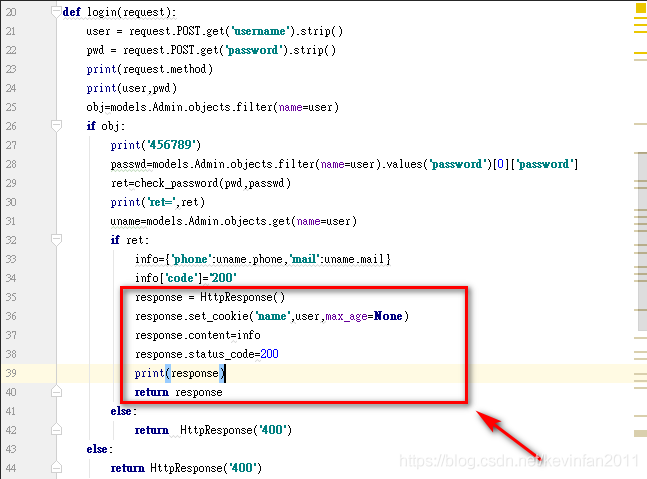
Task: Click the bottom thick warning stripe marker
Action: (x=640, y=433)
